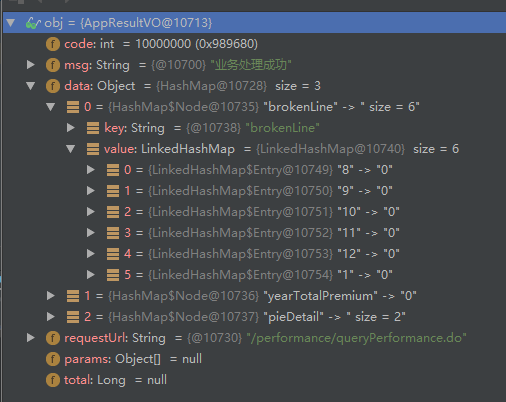This screenshot has width=506, height=402.
Task: Expand the requestUrl String node
Action: (x=31, y=338)
